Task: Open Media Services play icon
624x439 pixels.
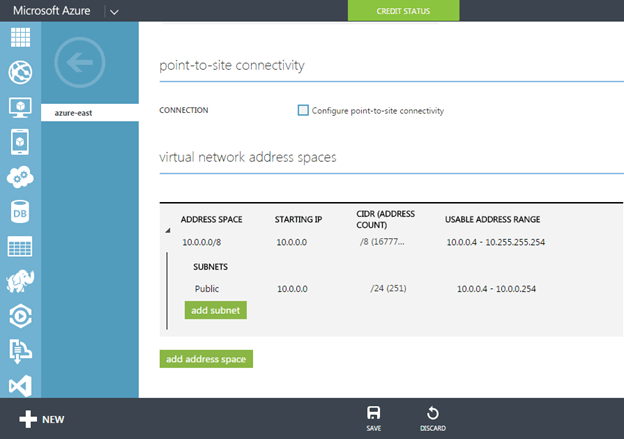Action: (x=20, y=316)
